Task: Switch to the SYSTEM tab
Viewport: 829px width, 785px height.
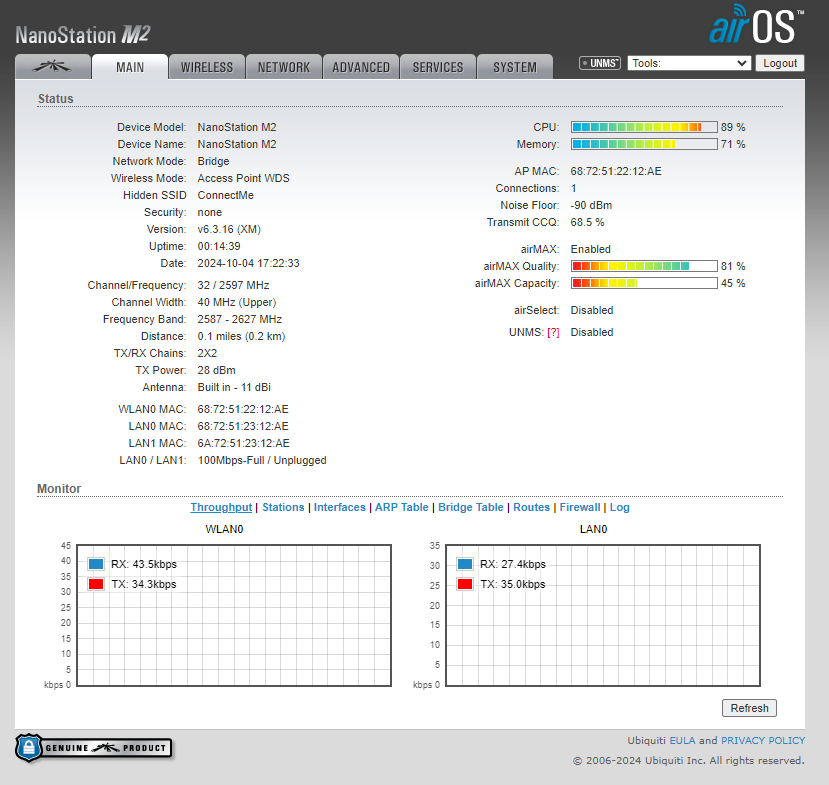Action: click(x=515, y=67)
